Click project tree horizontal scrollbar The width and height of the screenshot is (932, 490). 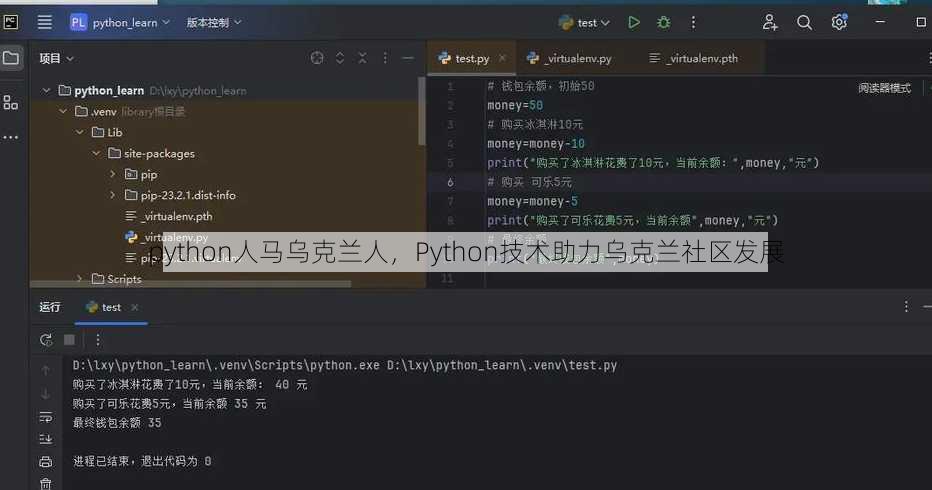tap(190, 284)
